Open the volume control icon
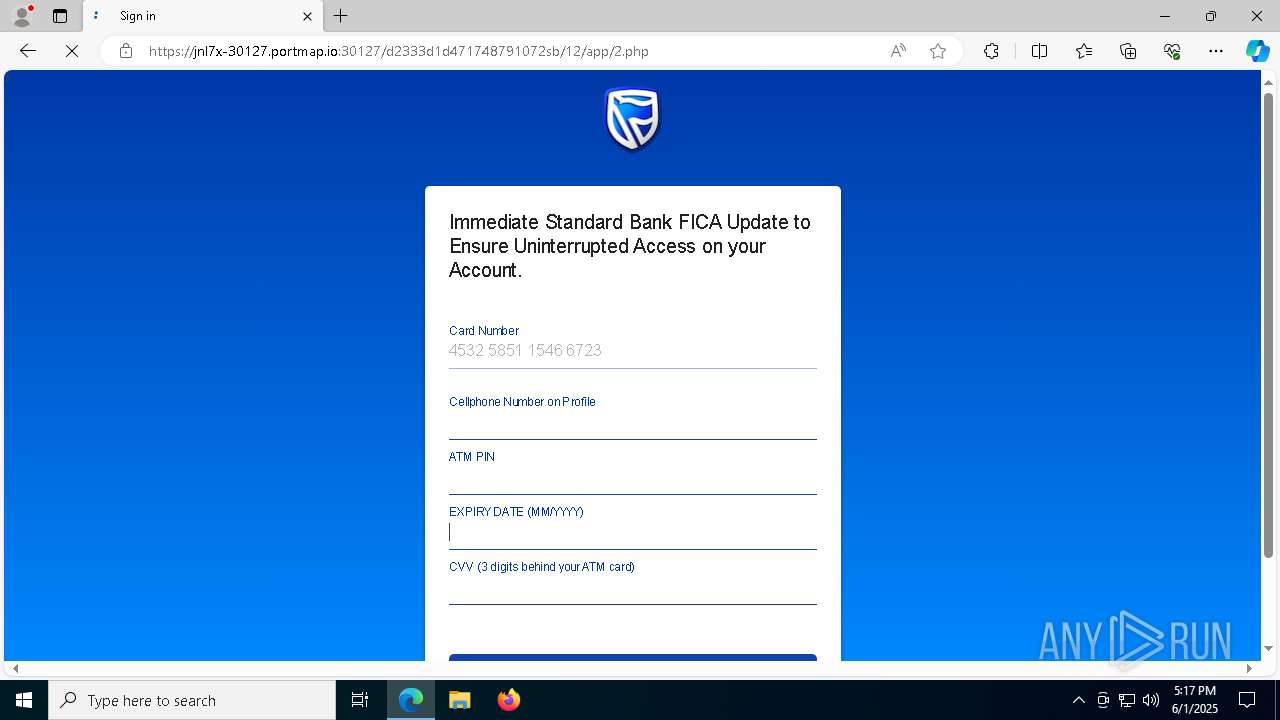The height and width of the screenshot is (720, 1280). (1151, 700)
